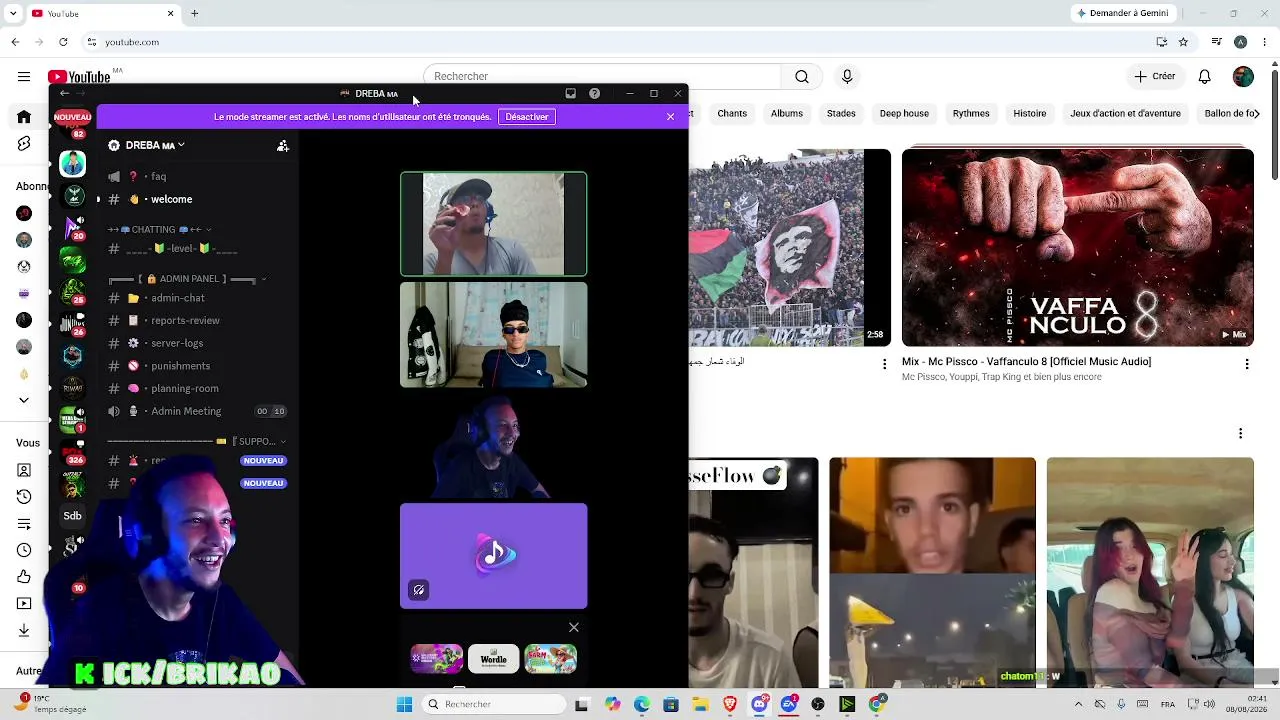
Task: Open the YouTube account avatar menu
Action: pyautogui.click(x=1243, y=77)
